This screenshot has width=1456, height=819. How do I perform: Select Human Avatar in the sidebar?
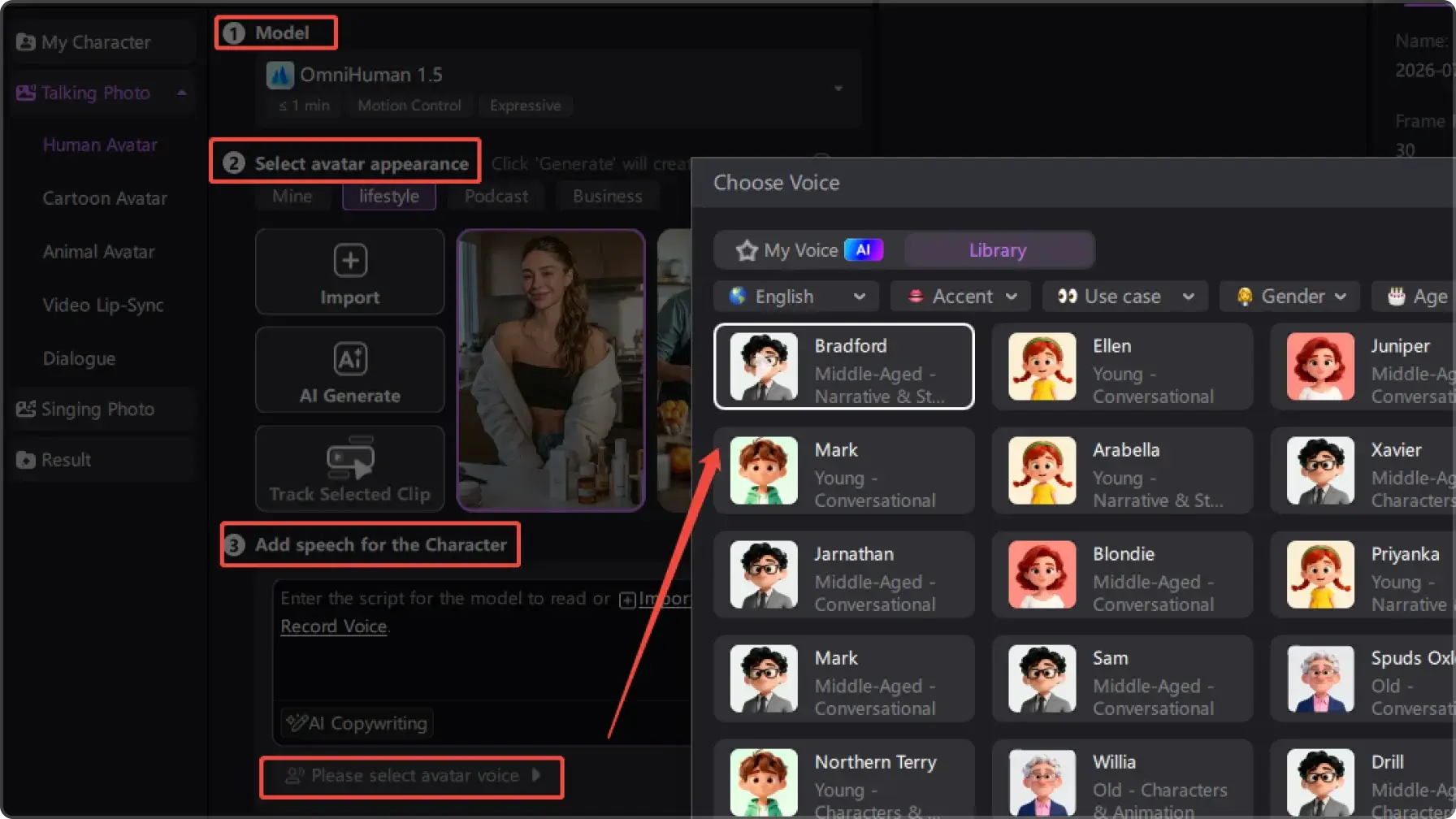(100, 145)
